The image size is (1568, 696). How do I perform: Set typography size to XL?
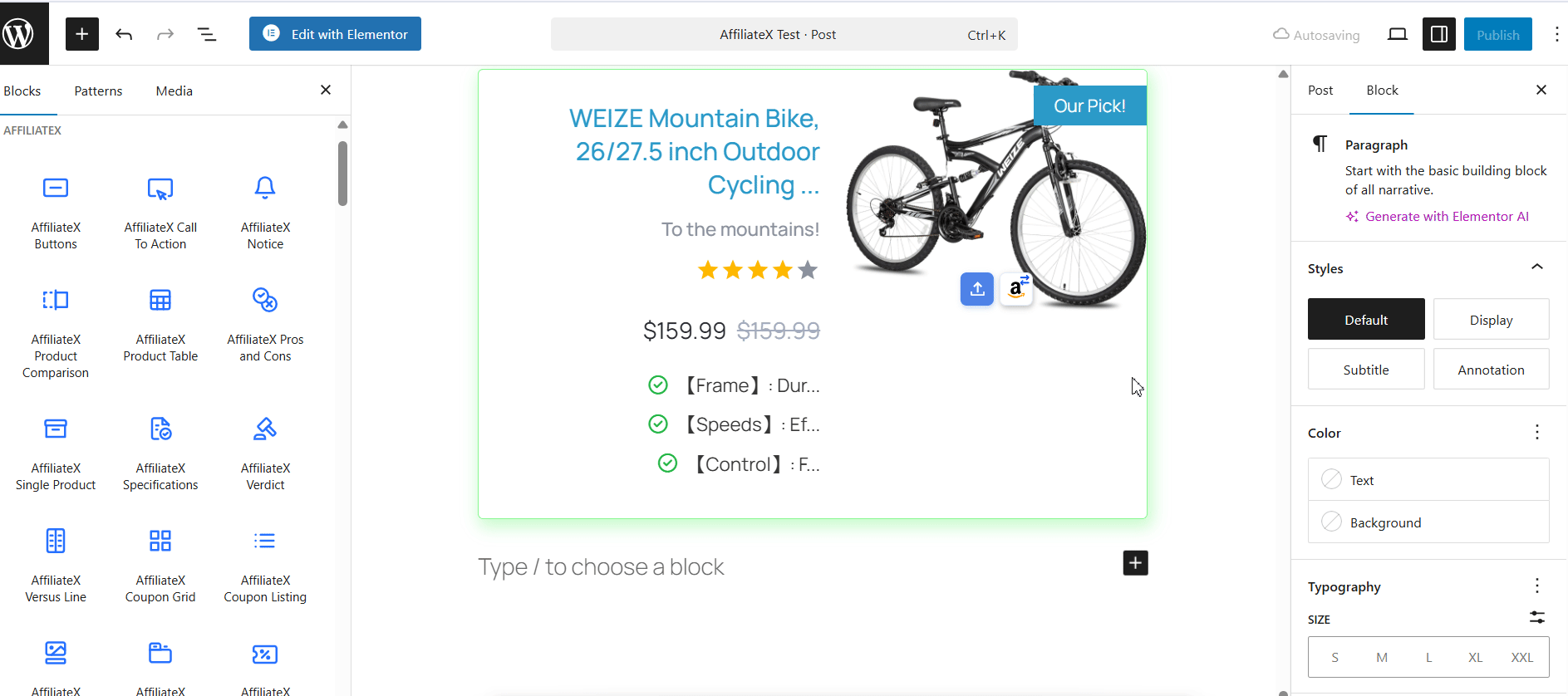1476,656
